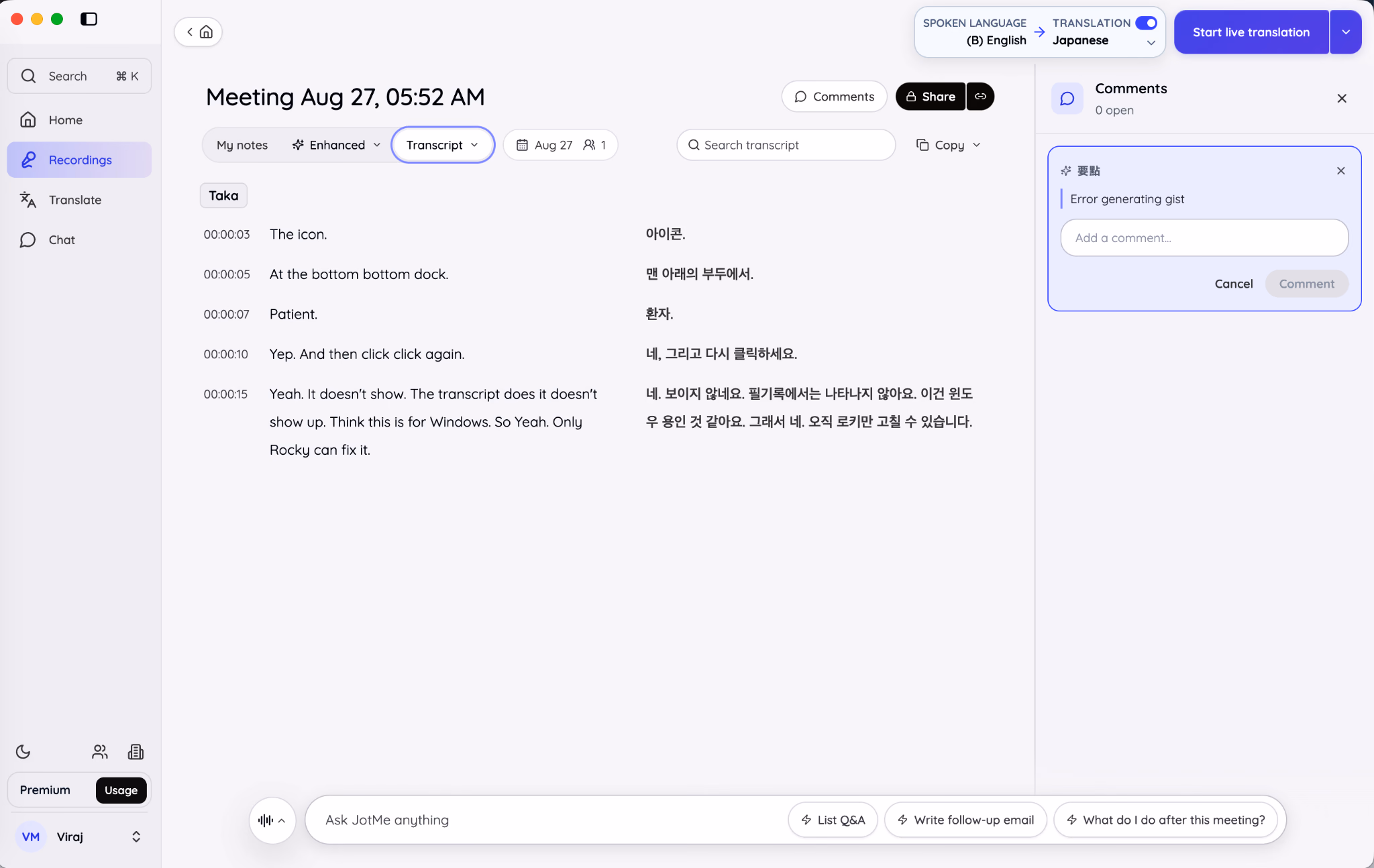Click the Share button
Viewport: 1374px width, 868px height.
coord(931,97)
